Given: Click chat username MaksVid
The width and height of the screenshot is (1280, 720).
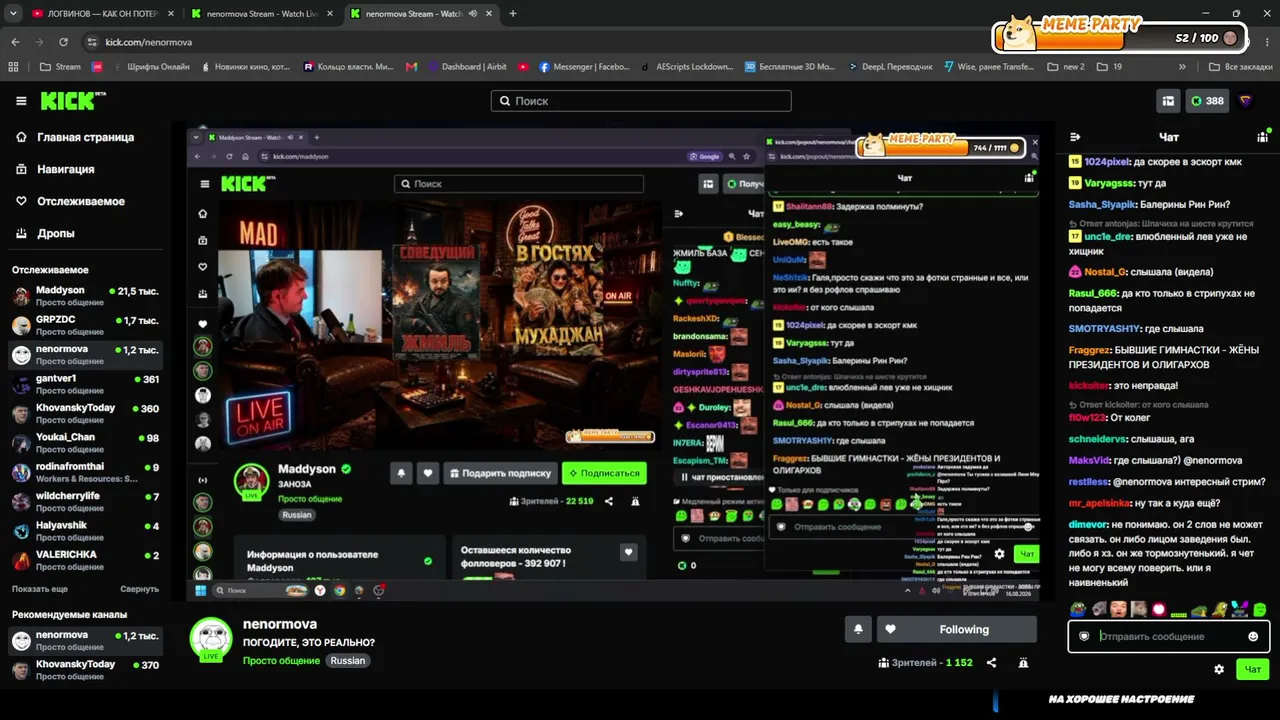Looking at the screenshot, I should pos(1089,460).
